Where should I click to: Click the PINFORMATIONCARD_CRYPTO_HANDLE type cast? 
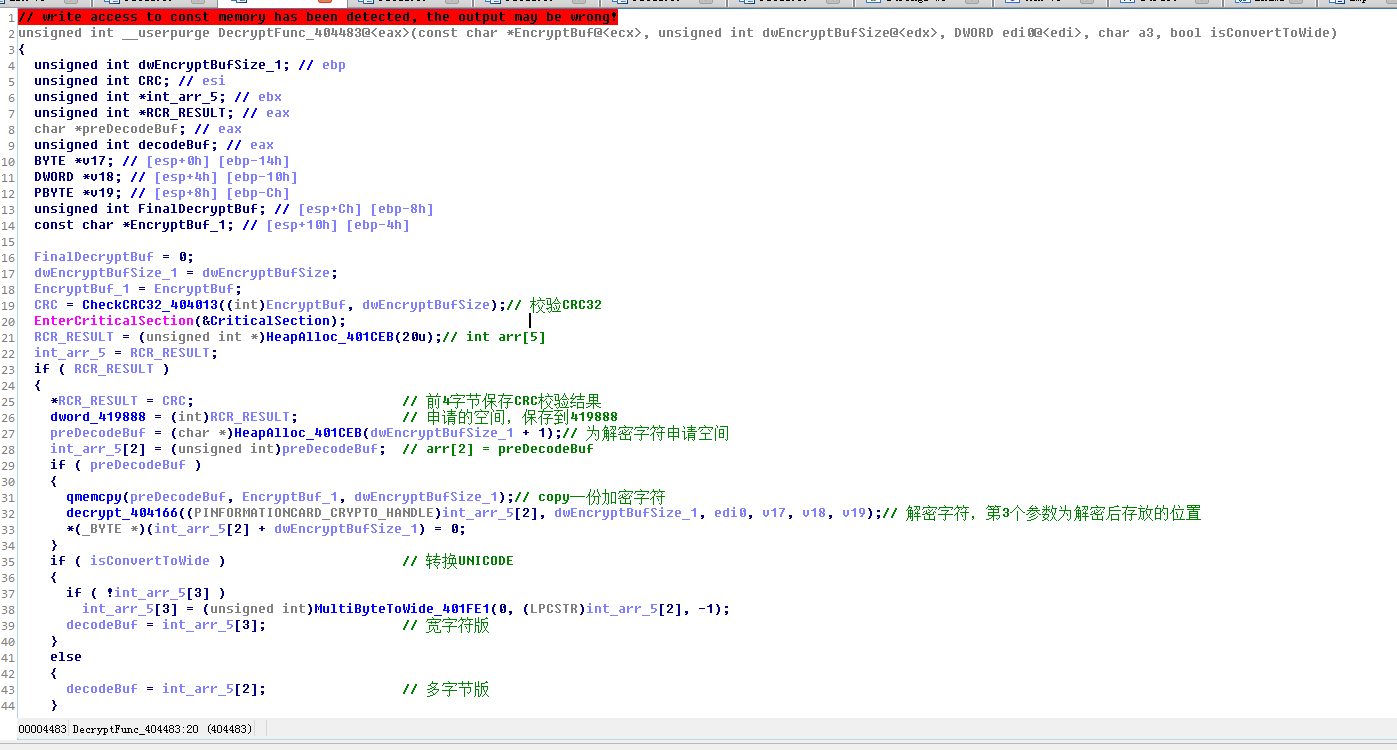313,513
